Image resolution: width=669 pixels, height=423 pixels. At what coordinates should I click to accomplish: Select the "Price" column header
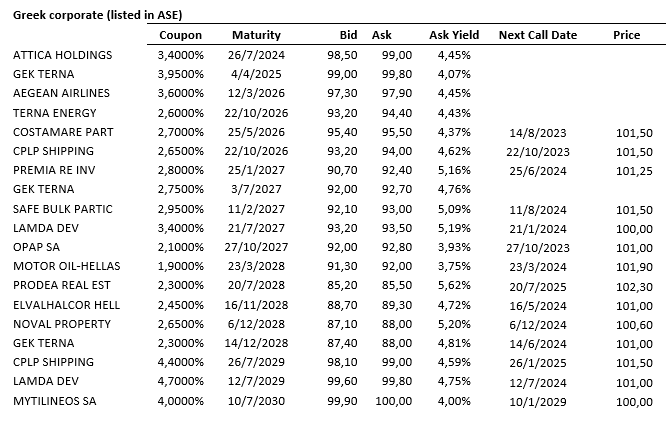point(626,35)
